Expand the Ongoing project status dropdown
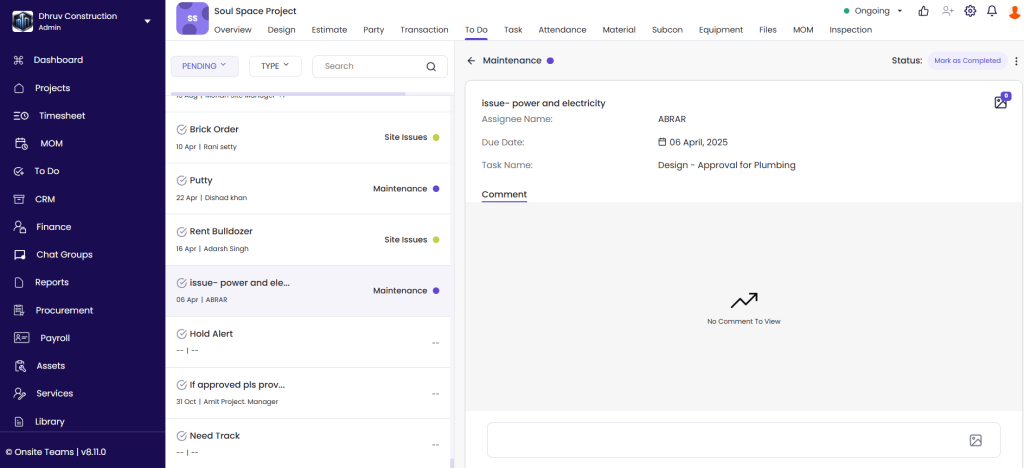Image resolution: width=1024 pixels, height=468 pixels. tap(873, 11)
